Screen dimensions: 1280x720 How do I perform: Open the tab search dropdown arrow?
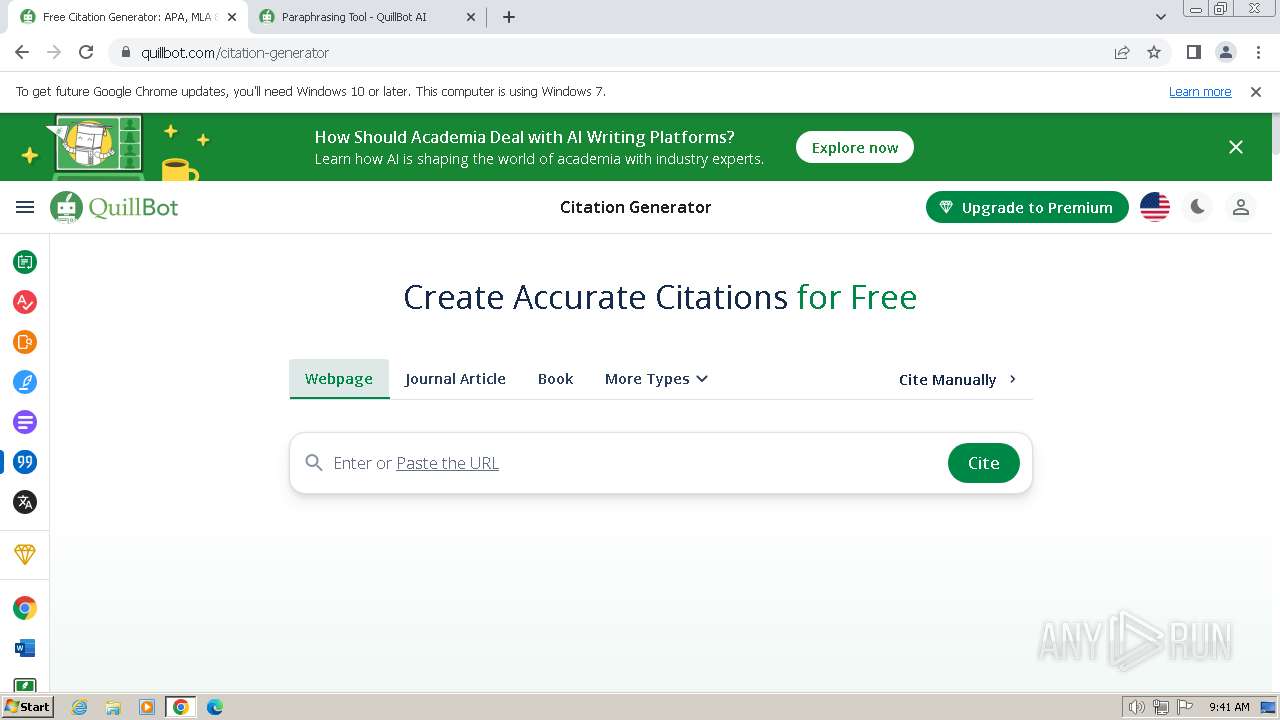[x=1161, y=17]
